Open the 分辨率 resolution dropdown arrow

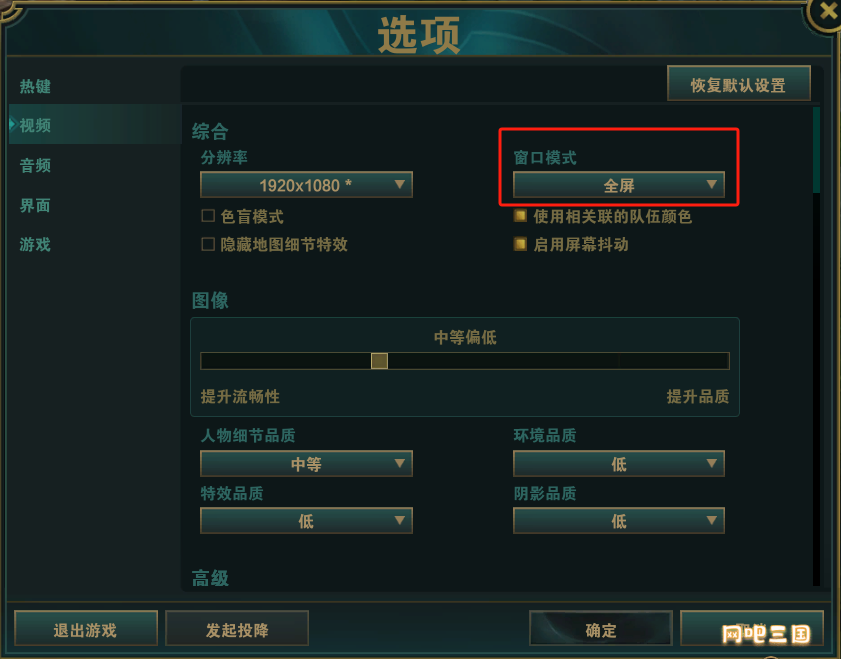click(x=399, y=184)
